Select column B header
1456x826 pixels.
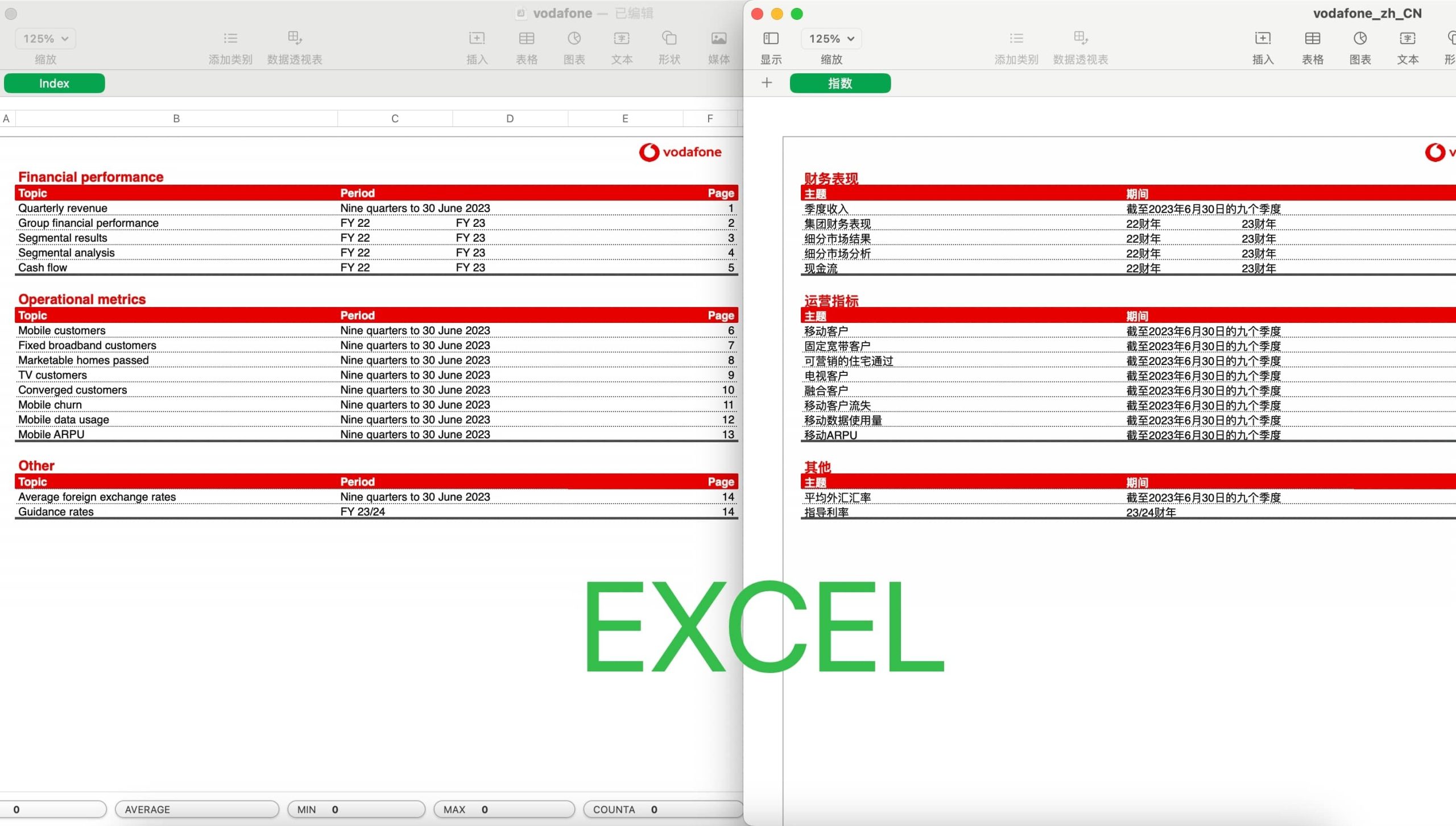[x=176, y=118]
